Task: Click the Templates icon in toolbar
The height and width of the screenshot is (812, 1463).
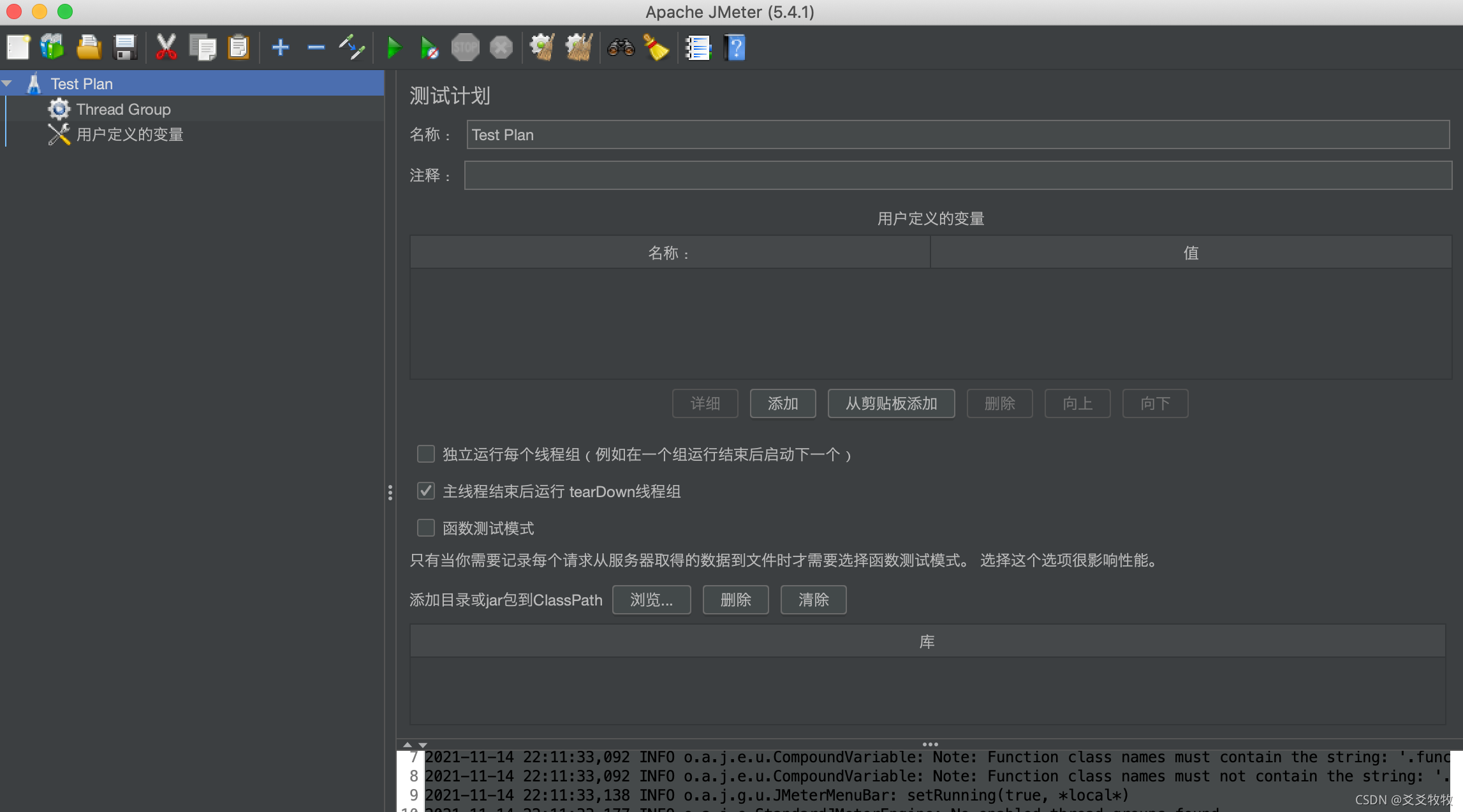Action: pos(52,48)
